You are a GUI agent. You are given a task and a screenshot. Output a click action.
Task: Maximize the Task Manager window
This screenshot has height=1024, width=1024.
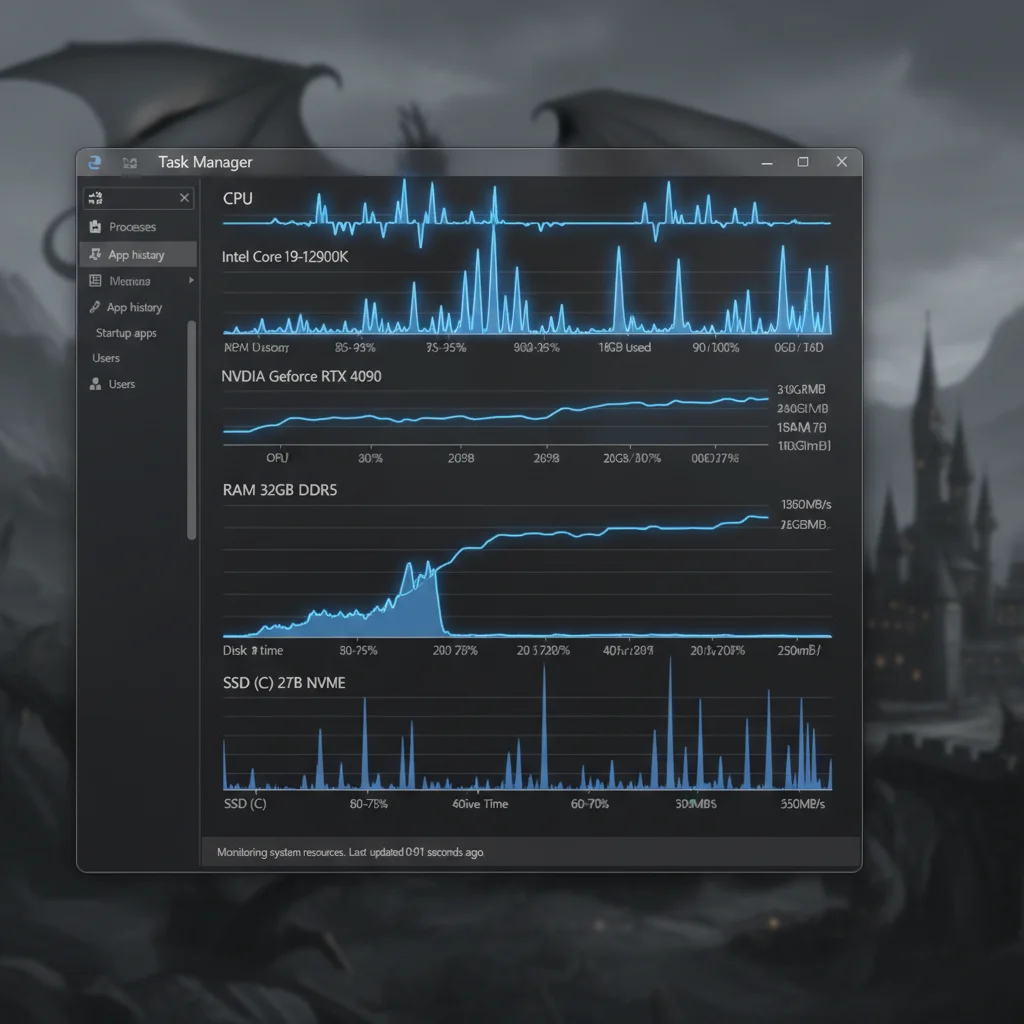[x=803, y=162]
